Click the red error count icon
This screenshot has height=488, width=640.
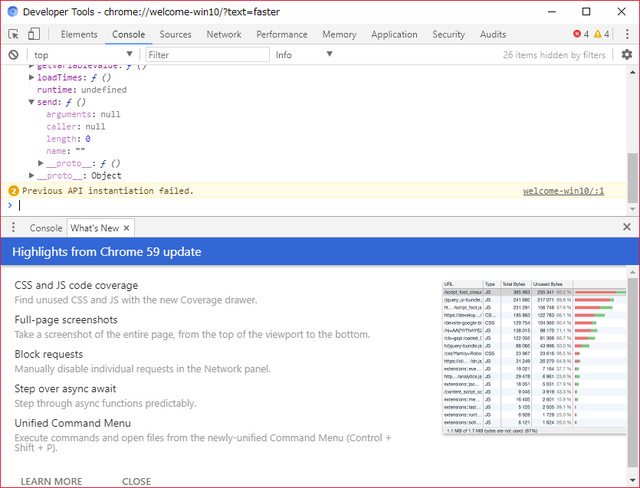577,34
